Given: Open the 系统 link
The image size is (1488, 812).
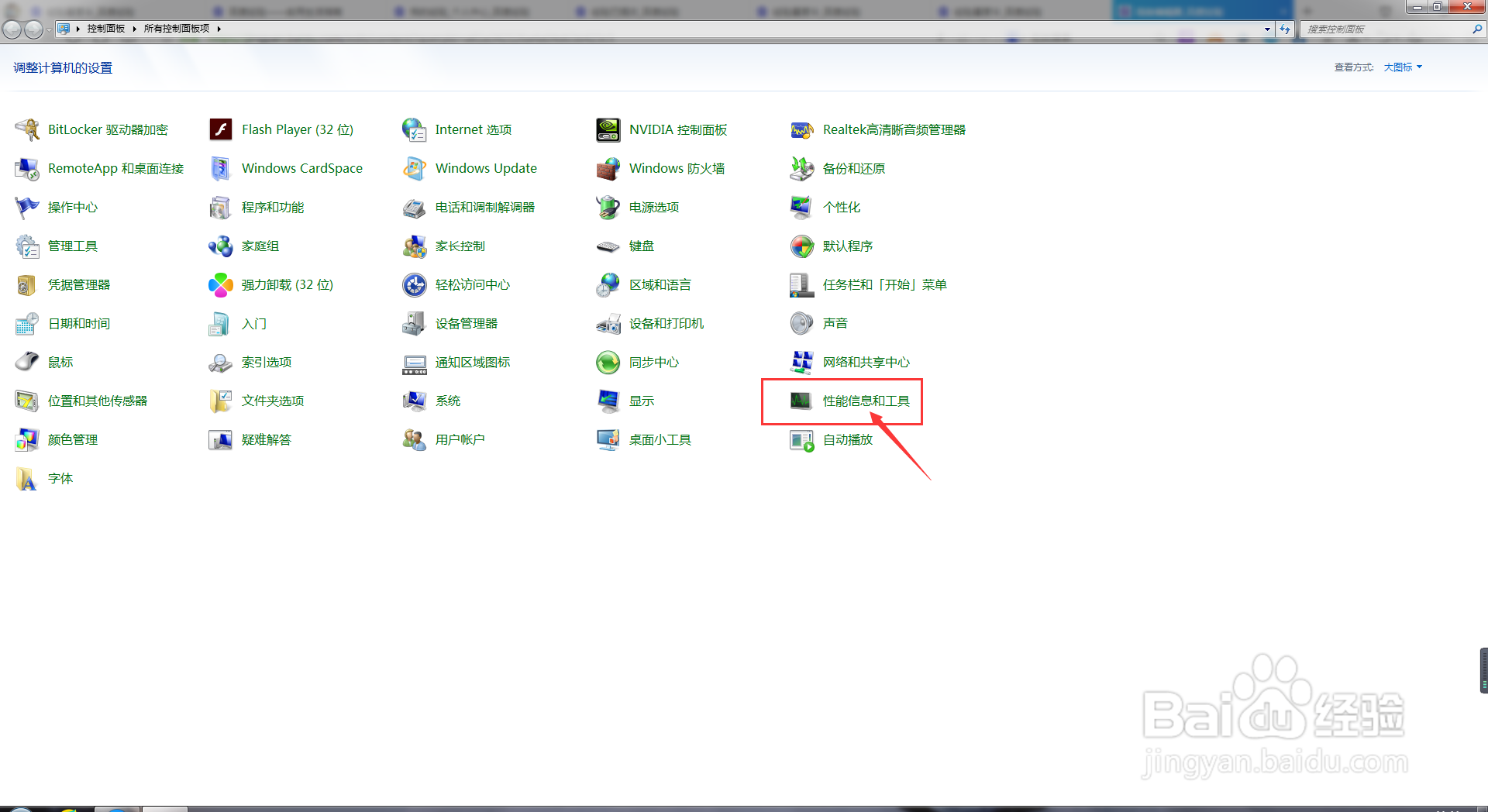Looking at the screenshot, I should (x=448, y=401).
